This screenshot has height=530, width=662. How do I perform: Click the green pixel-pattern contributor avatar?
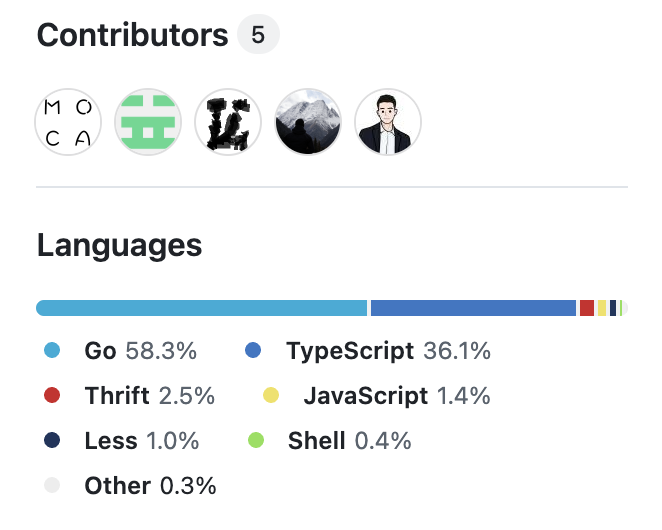[x=148, y=122]
